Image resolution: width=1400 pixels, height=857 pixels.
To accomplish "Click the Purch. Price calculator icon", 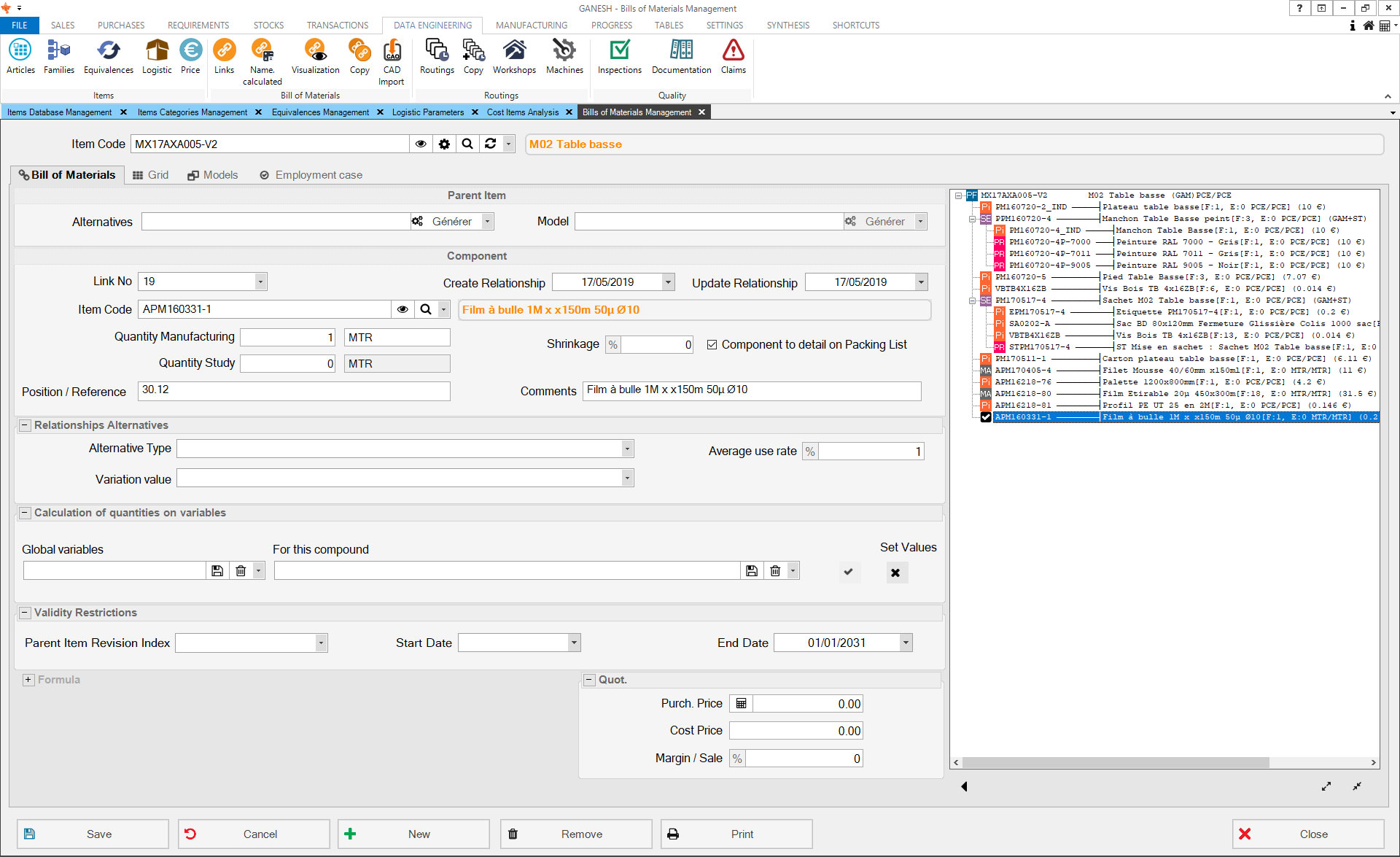I will coord(741,704).
